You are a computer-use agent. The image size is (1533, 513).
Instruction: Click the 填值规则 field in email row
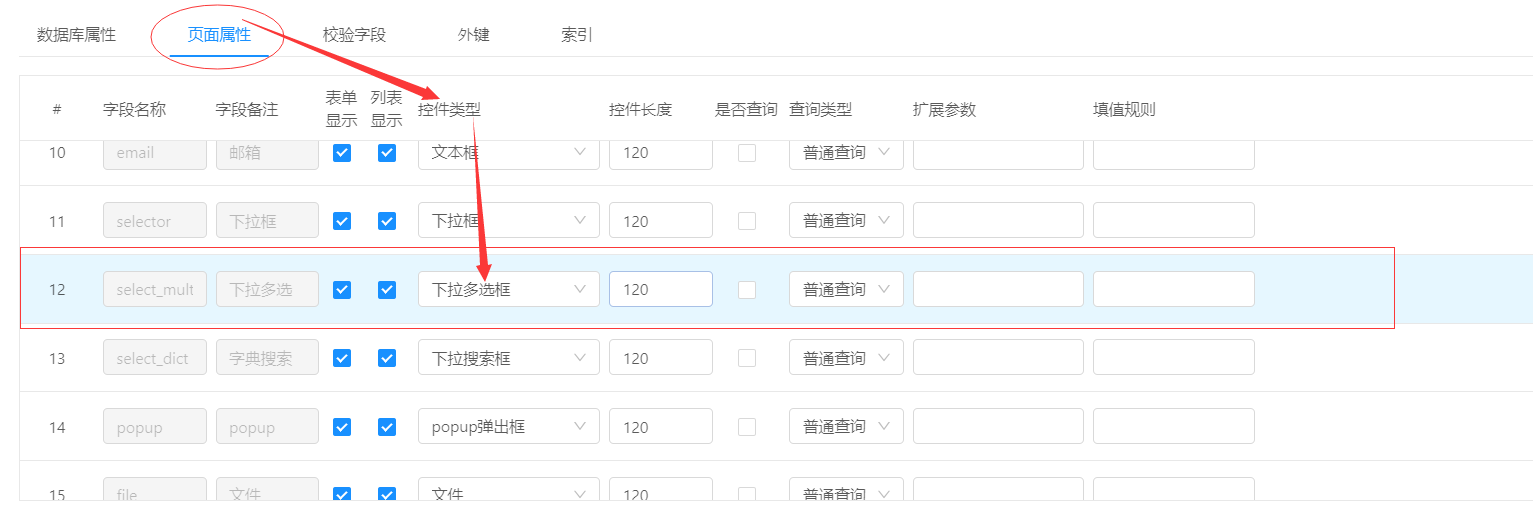[1174, 153]
